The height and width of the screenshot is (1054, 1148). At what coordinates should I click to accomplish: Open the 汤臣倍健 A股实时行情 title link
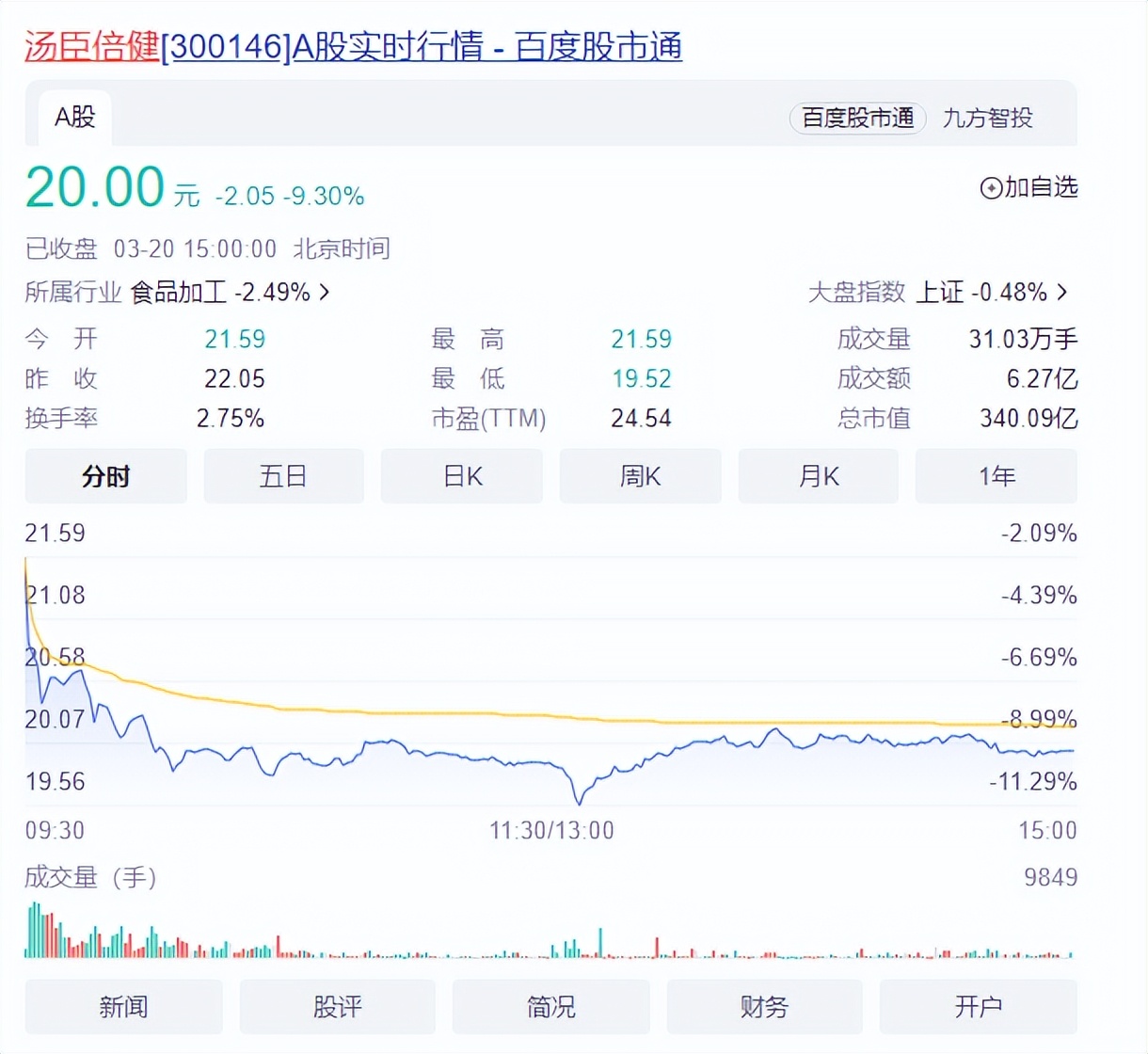coord(354,46)
